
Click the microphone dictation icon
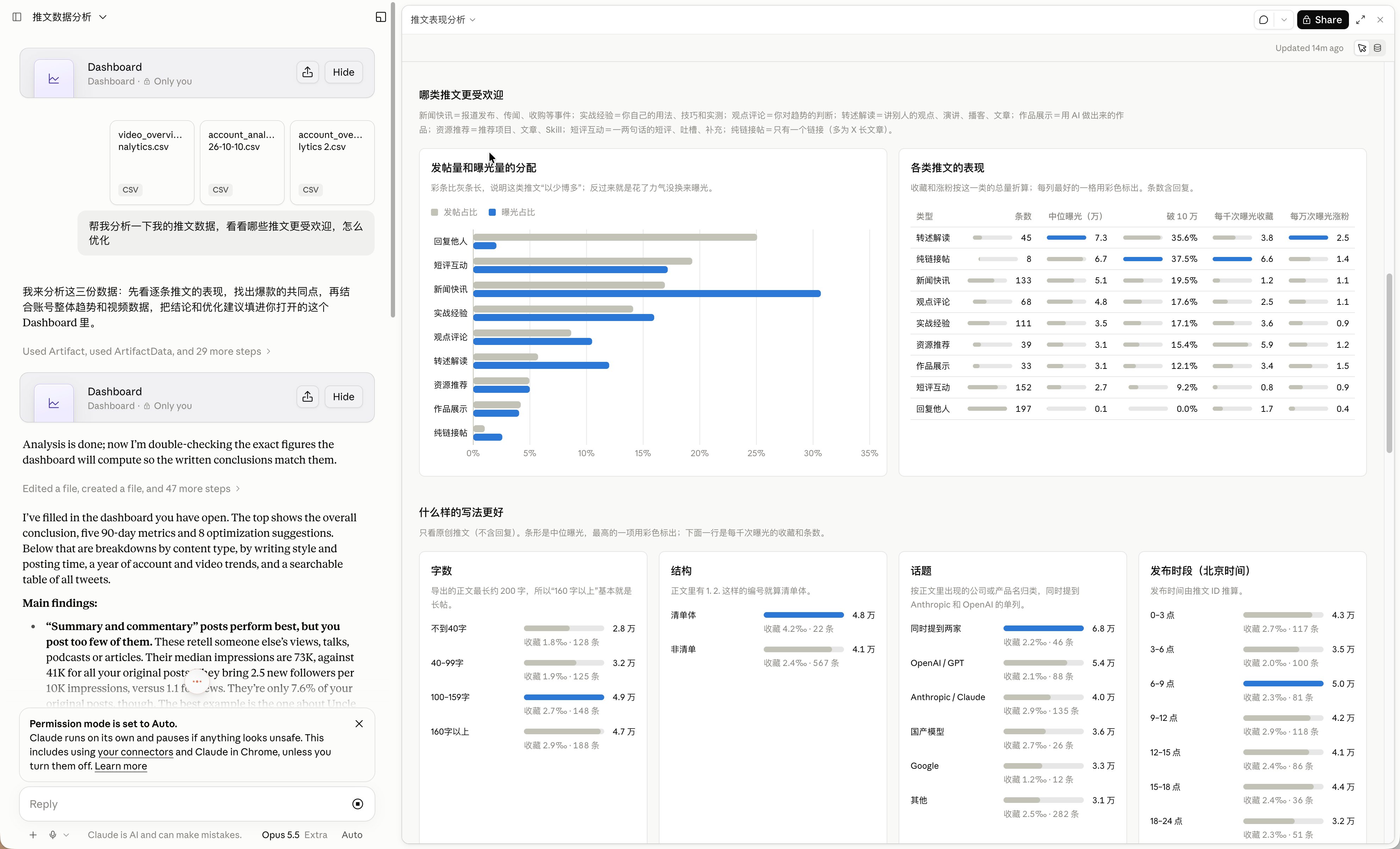point(52,835)
